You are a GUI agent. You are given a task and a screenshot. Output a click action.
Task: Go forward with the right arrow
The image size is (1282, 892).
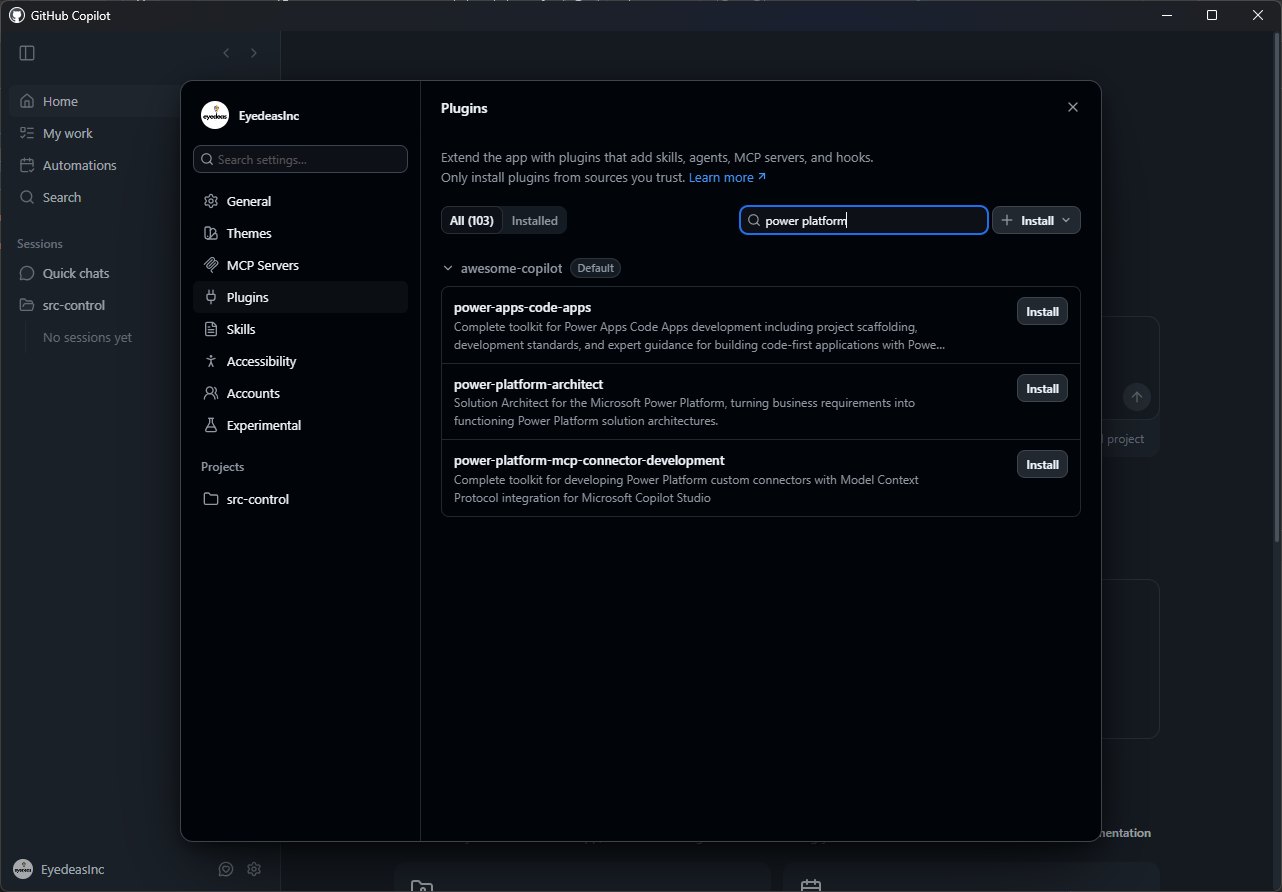point(254,53)
